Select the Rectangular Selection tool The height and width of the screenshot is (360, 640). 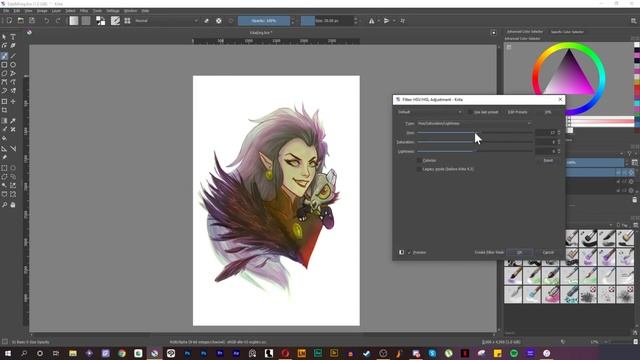4,168
